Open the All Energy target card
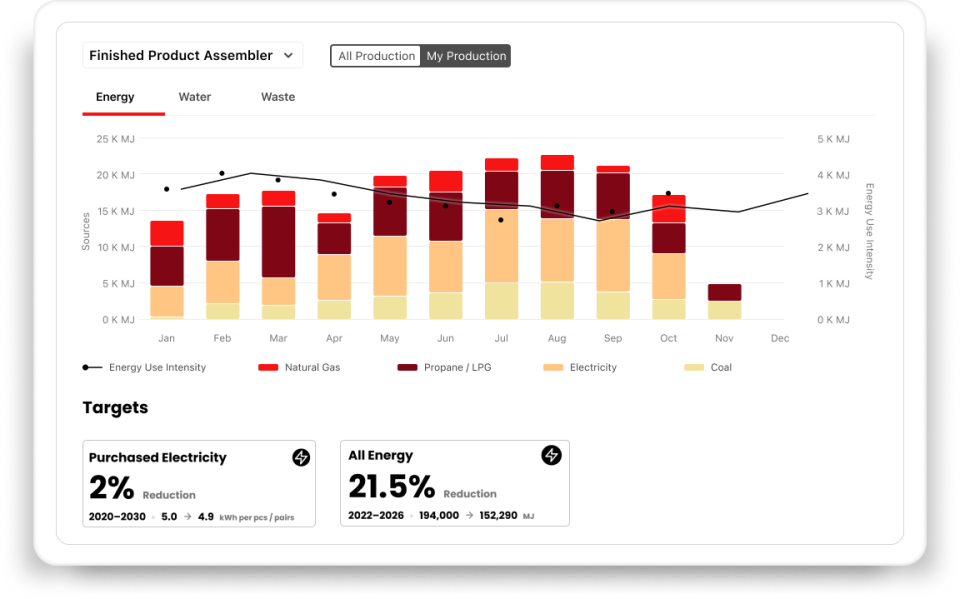960x599 pixels. tap(455, 483)
